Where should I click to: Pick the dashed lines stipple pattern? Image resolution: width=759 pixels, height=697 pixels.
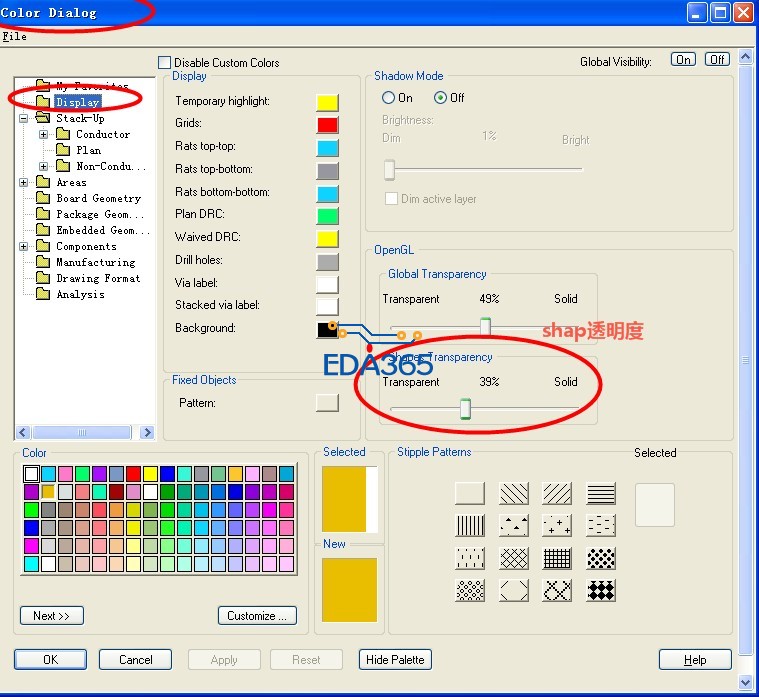click(601, 526)
